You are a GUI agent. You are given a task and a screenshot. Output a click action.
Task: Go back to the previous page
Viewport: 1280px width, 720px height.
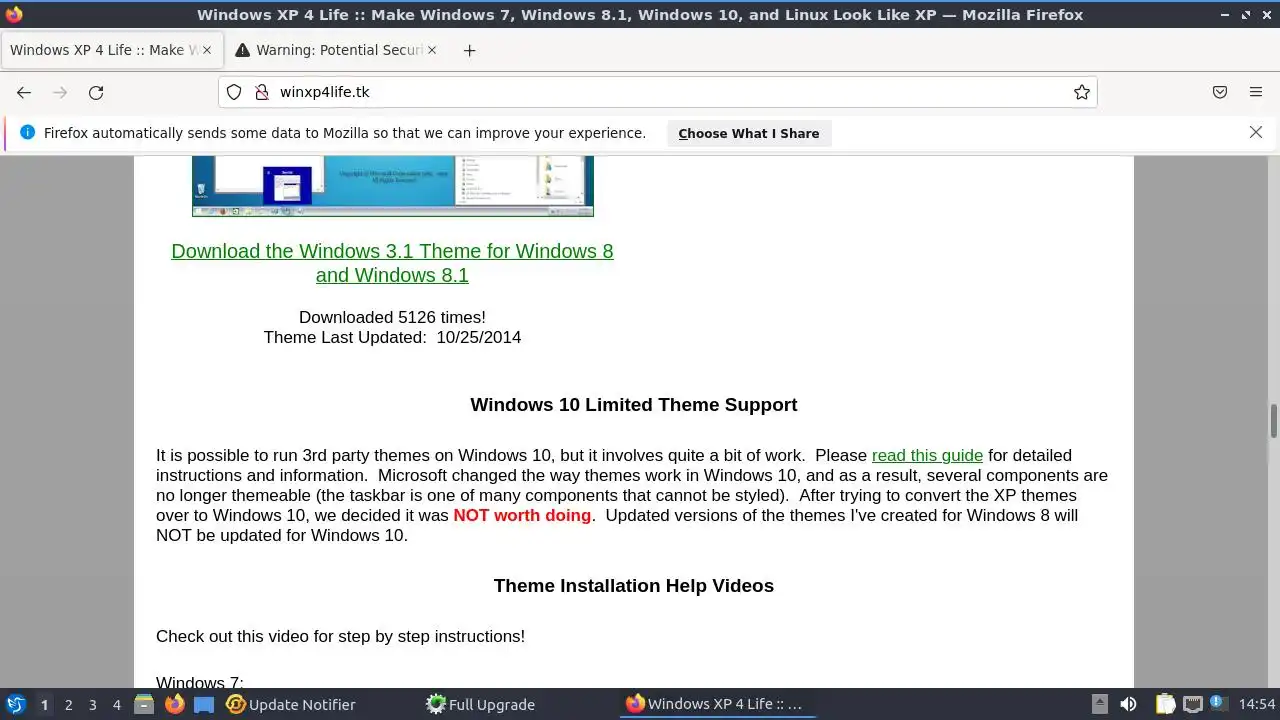[x=24, y=92]
